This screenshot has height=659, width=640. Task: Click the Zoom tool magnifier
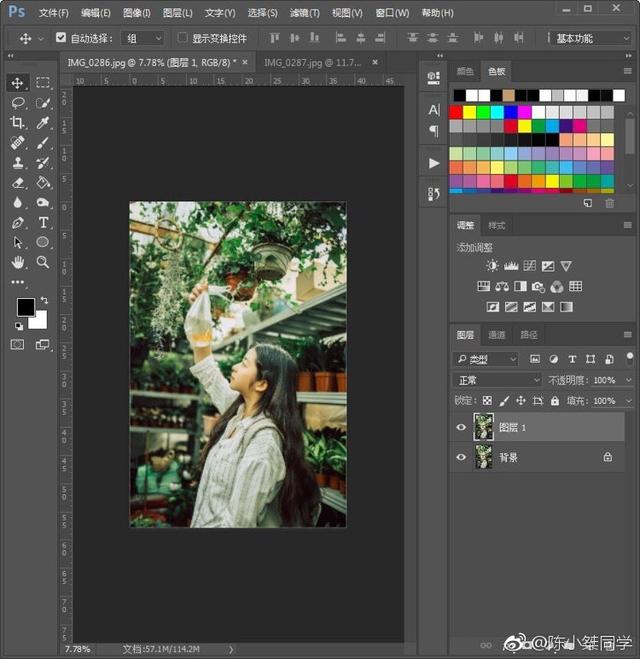click(x=43, y=262)
